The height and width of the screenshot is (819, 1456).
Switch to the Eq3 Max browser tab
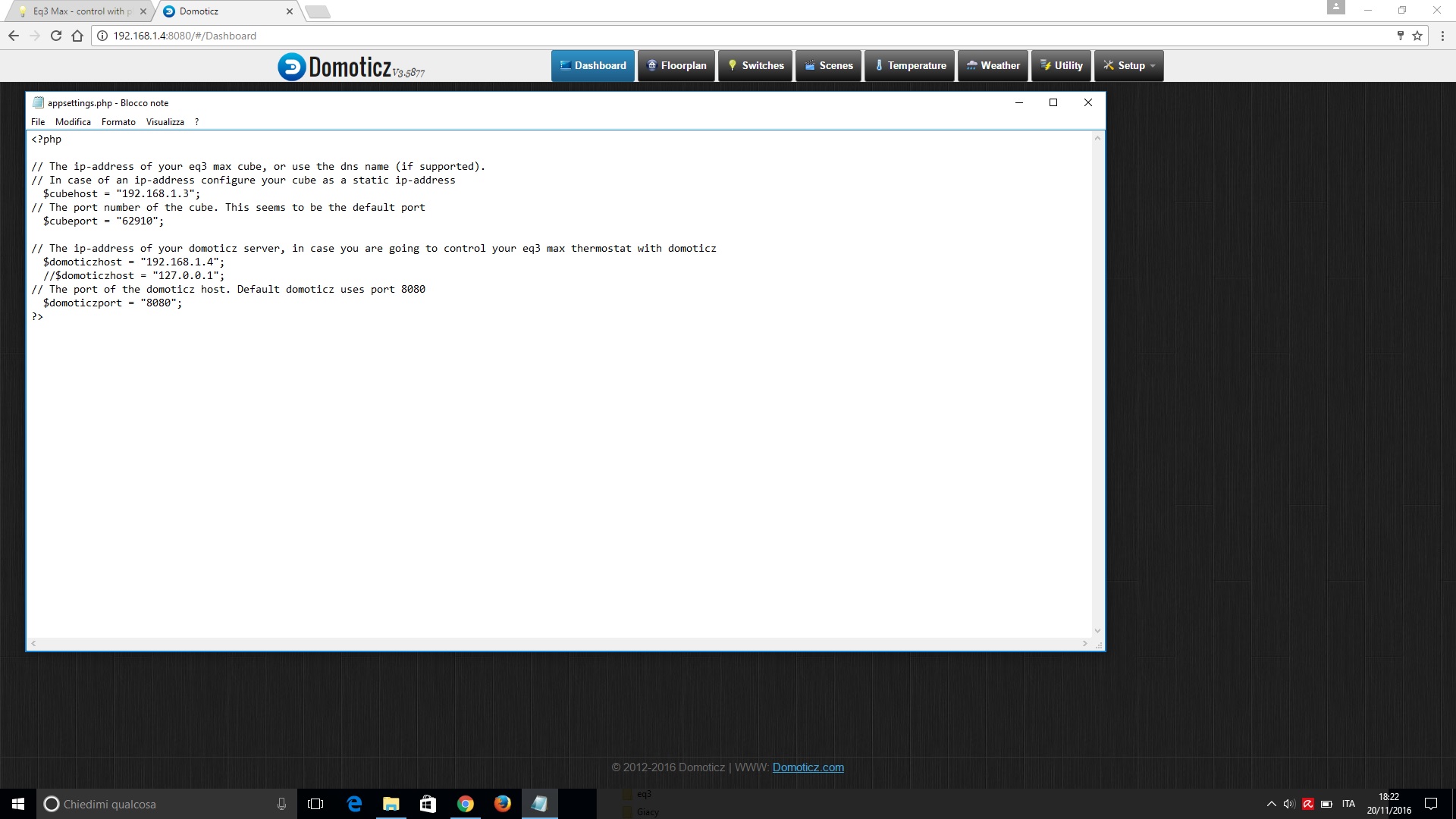pyautogui.click(x=80, y=11)
